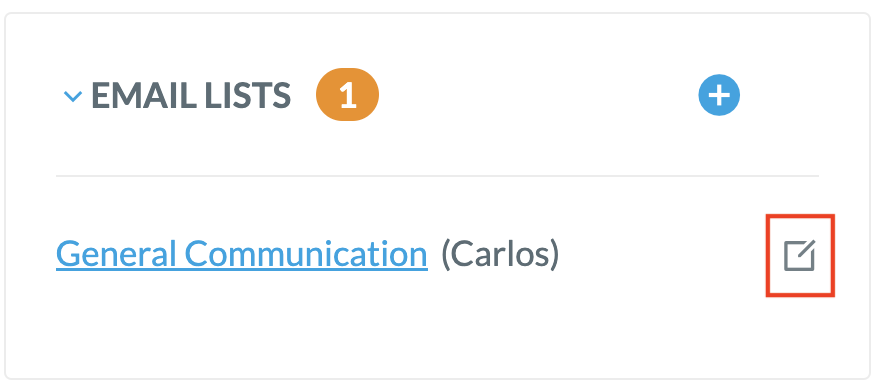
Task: Add a new email list with plus icon
Action: (x=719, y=95)
